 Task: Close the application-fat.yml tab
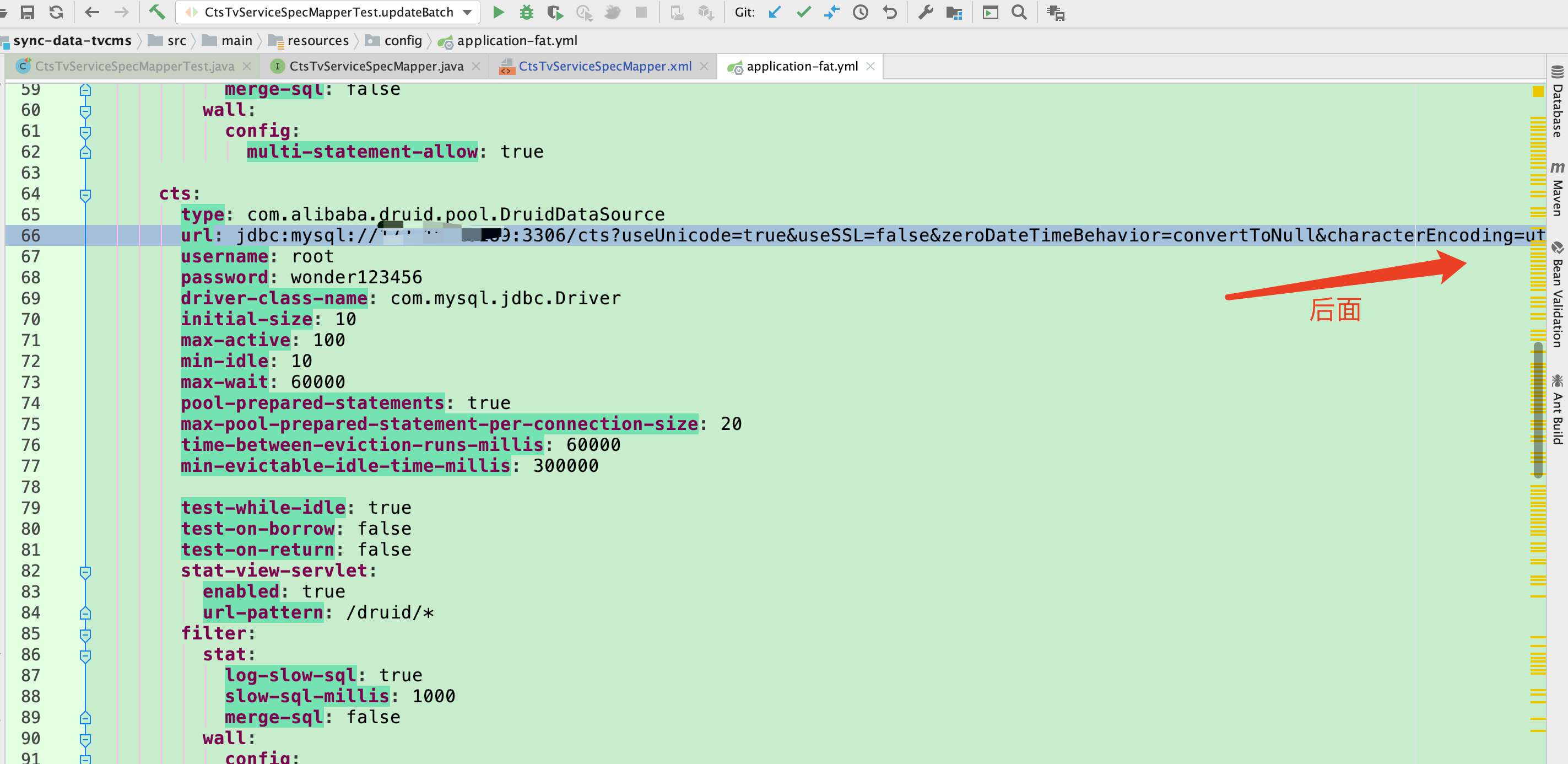870,66
